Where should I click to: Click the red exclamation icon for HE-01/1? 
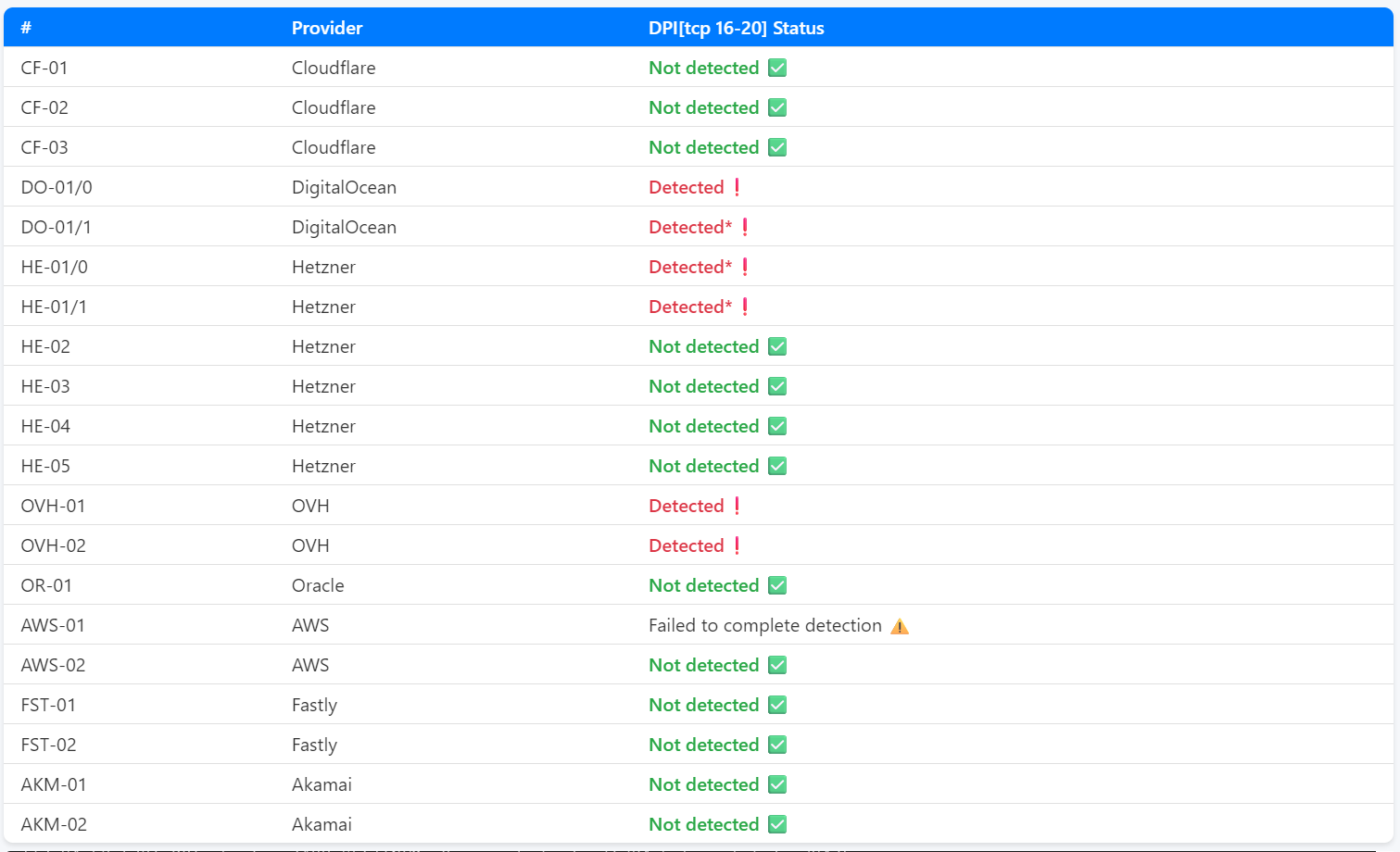745,307
